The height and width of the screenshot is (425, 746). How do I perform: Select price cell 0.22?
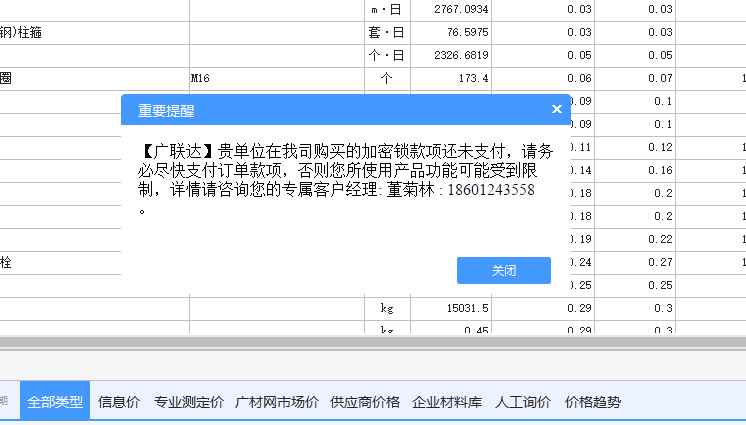[635, 239]
